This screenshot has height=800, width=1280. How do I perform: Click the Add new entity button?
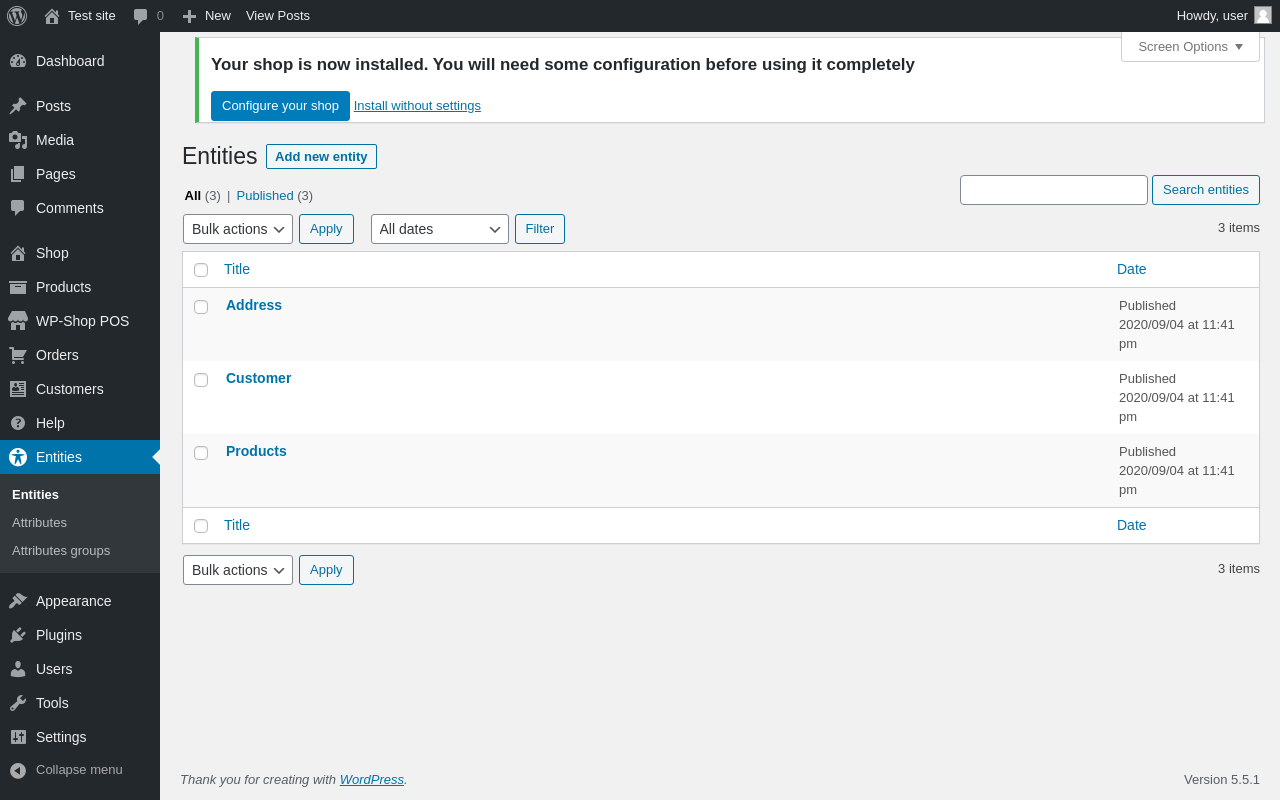pos(321,157)
